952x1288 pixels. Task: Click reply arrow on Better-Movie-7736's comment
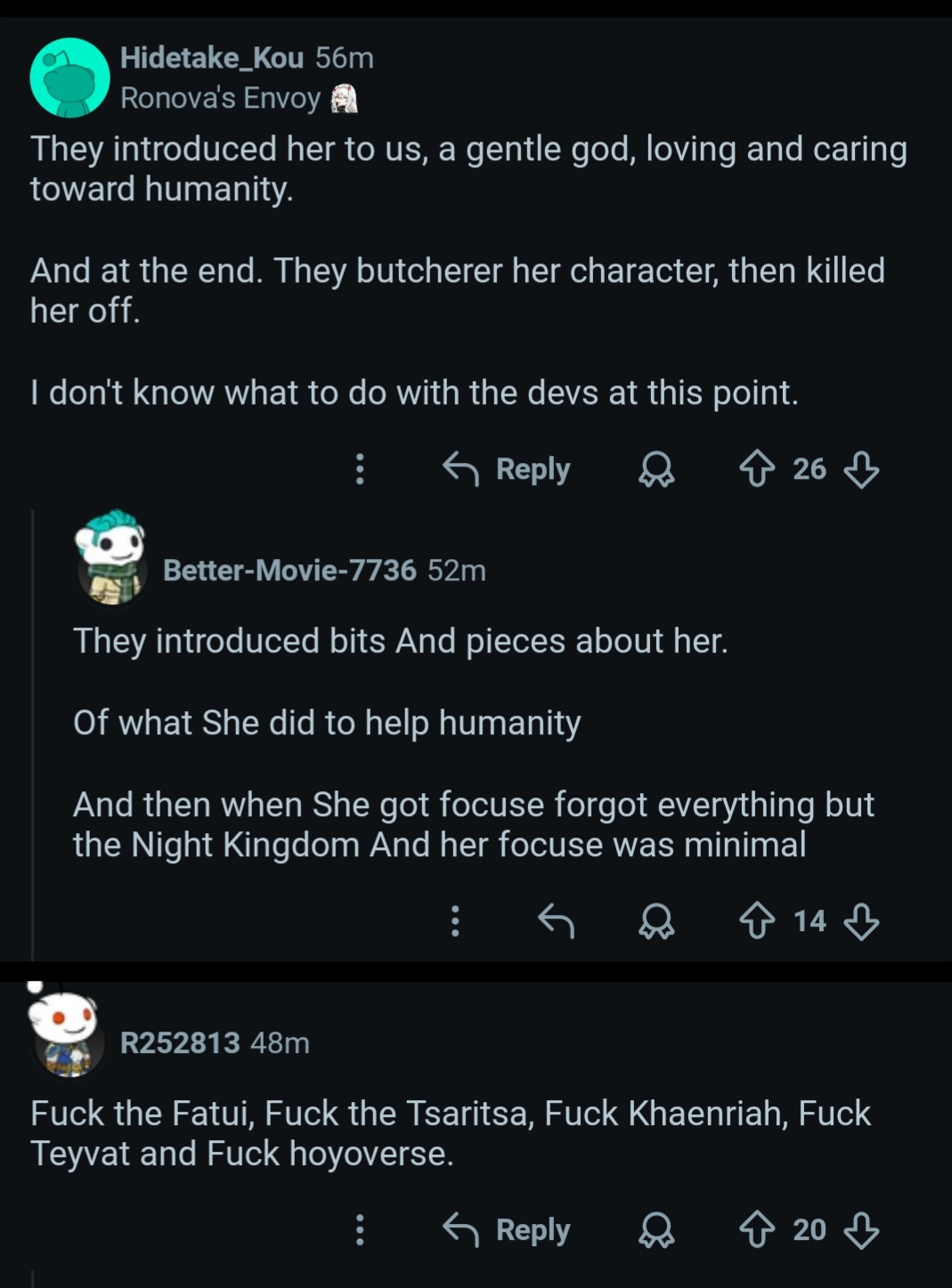coord(557,920)
